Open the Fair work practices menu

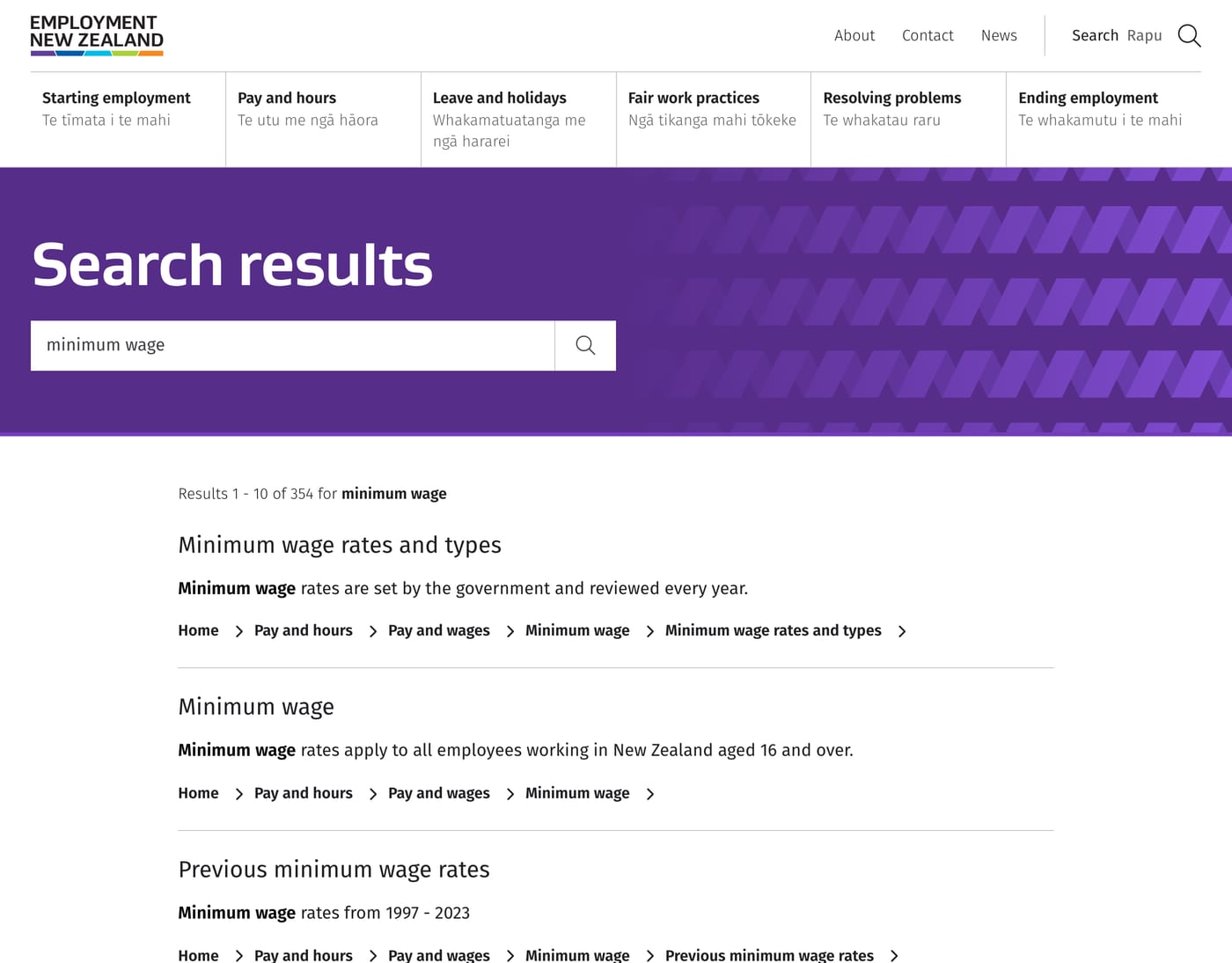pos(714,119)
